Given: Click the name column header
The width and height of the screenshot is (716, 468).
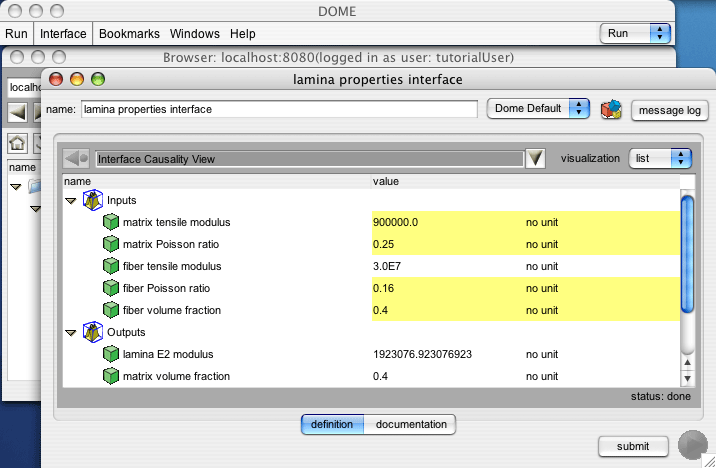Looking at the screenshot, I should point(217,181).
